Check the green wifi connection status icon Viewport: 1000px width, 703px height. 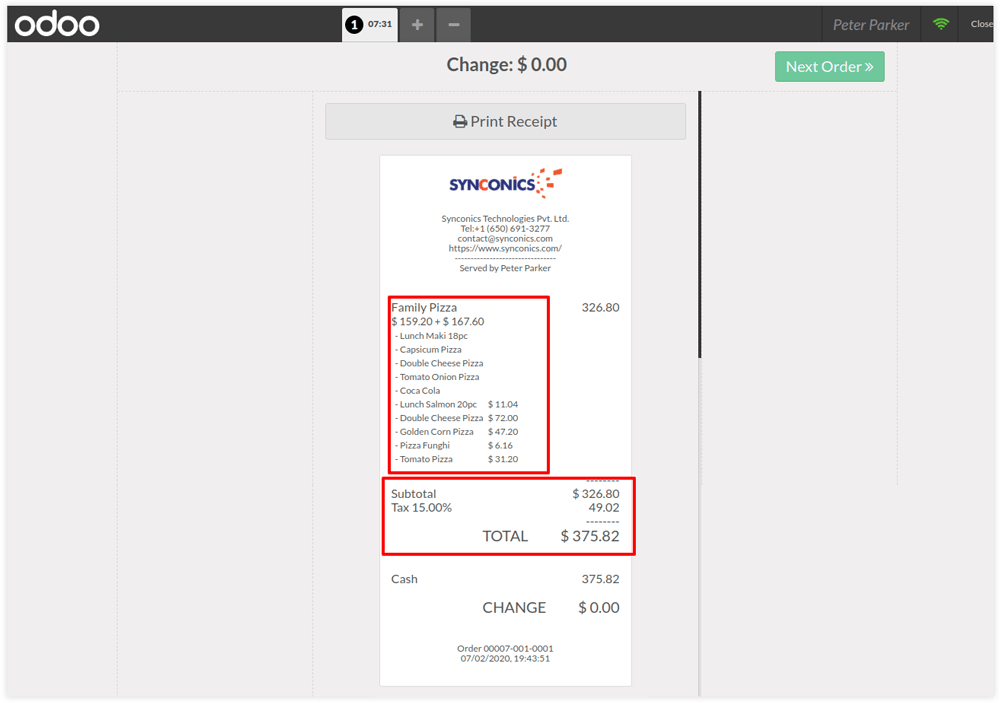tap(941, 24)
